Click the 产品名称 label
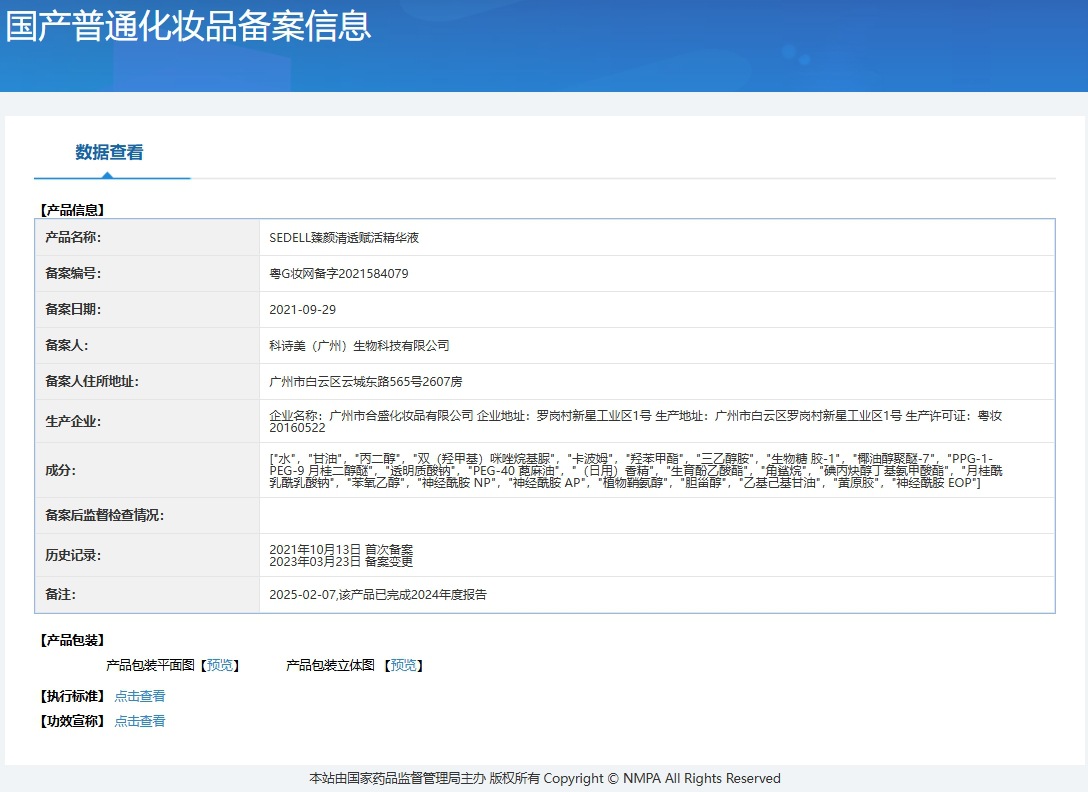Viewport: 1088px width, 792px height. click(73, 237)
